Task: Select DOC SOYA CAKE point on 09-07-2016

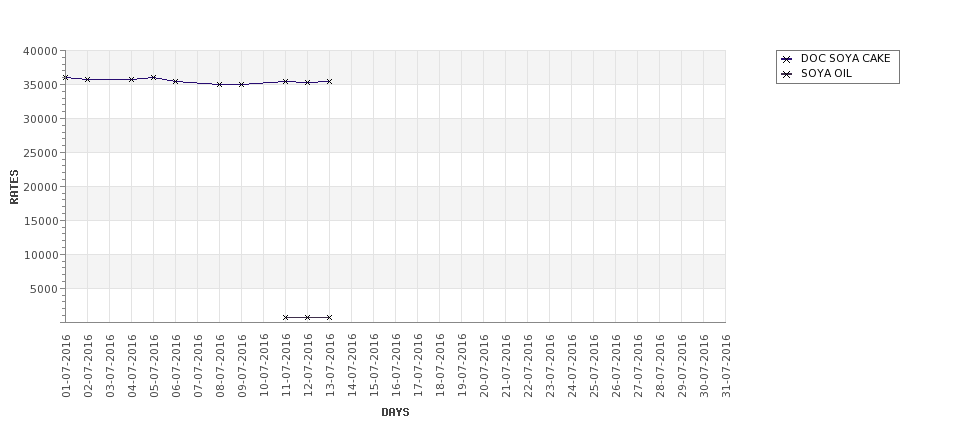Action: point(242,85)
